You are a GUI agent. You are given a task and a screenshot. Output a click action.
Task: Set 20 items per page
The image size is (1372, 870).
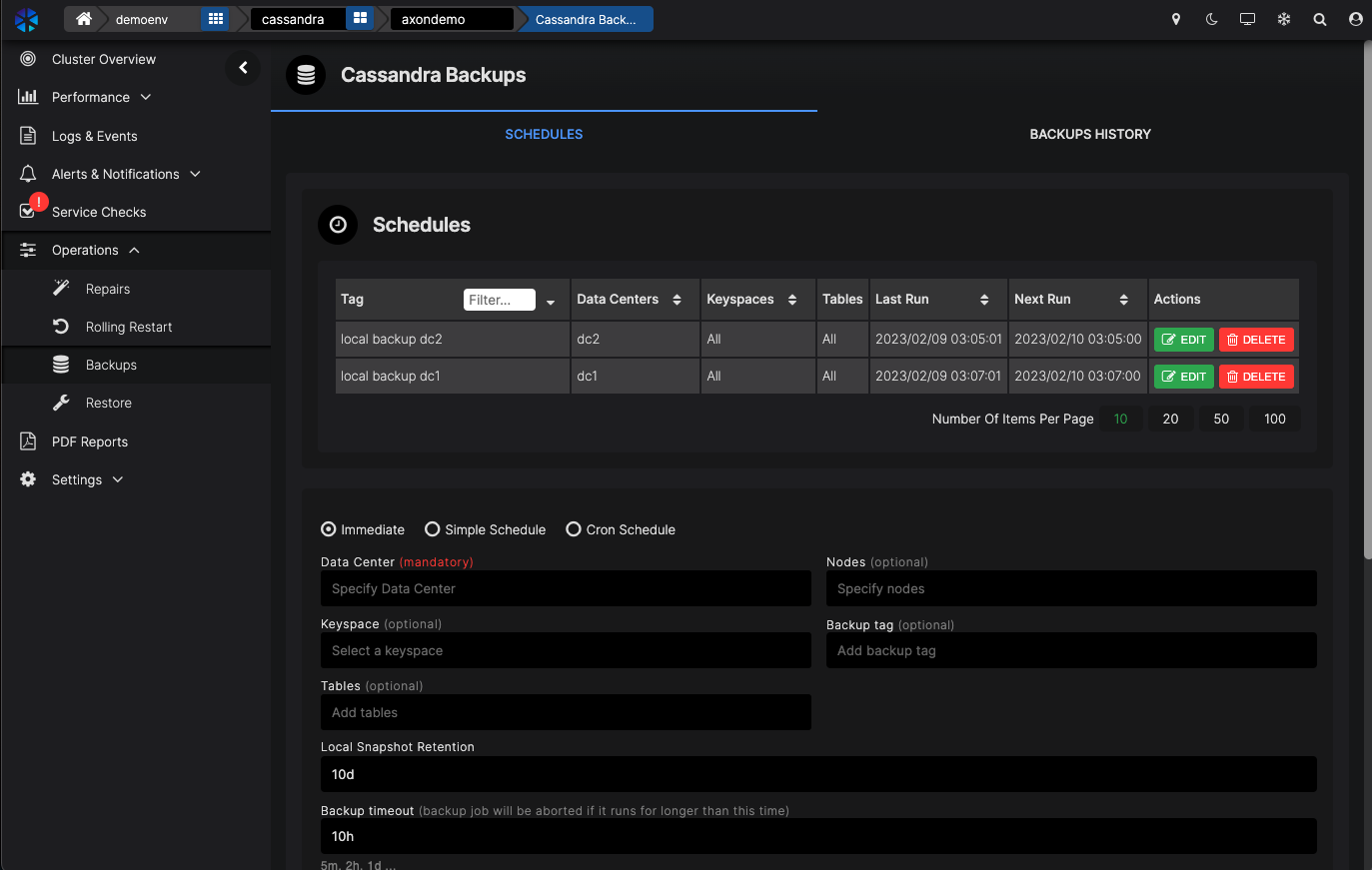(1170, 419)
